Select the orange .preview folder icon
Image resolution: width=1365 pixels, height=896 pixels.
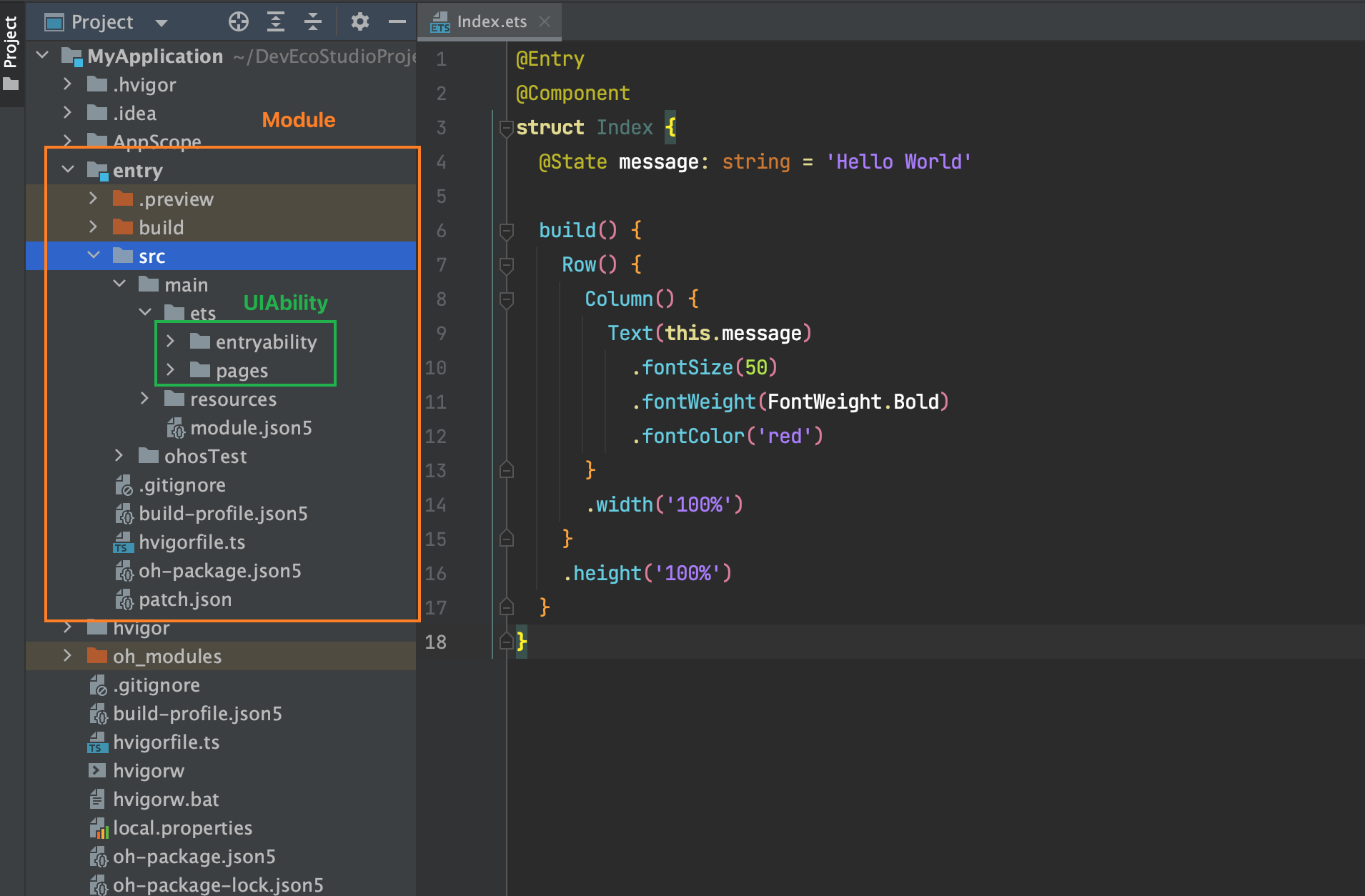pyautogui.click(x=123, y=198)
